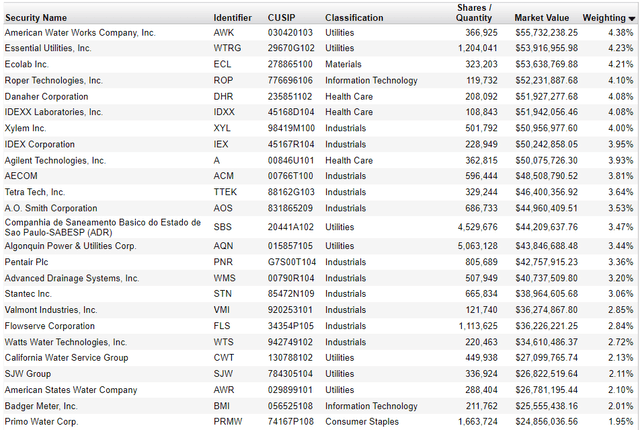
Task: Select the Pentair Plc name
Action: [26, 262]
